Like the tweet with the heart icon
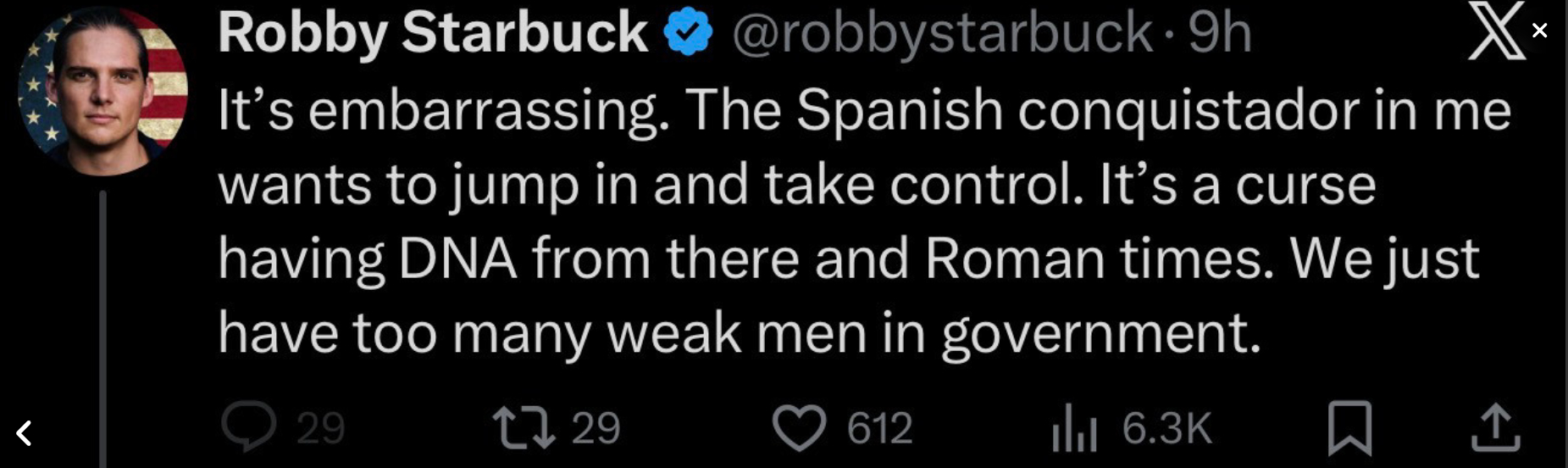Screen dimensions: 1568x468 [800, 428]
